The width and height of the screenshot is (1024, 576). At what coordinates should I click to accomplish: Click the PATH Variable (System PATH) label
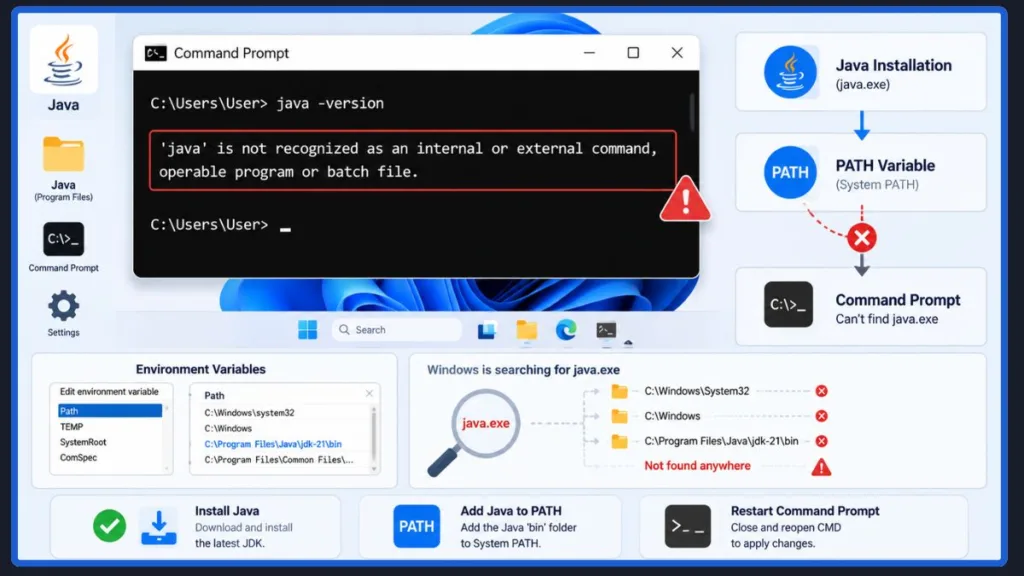pos(885,174)
